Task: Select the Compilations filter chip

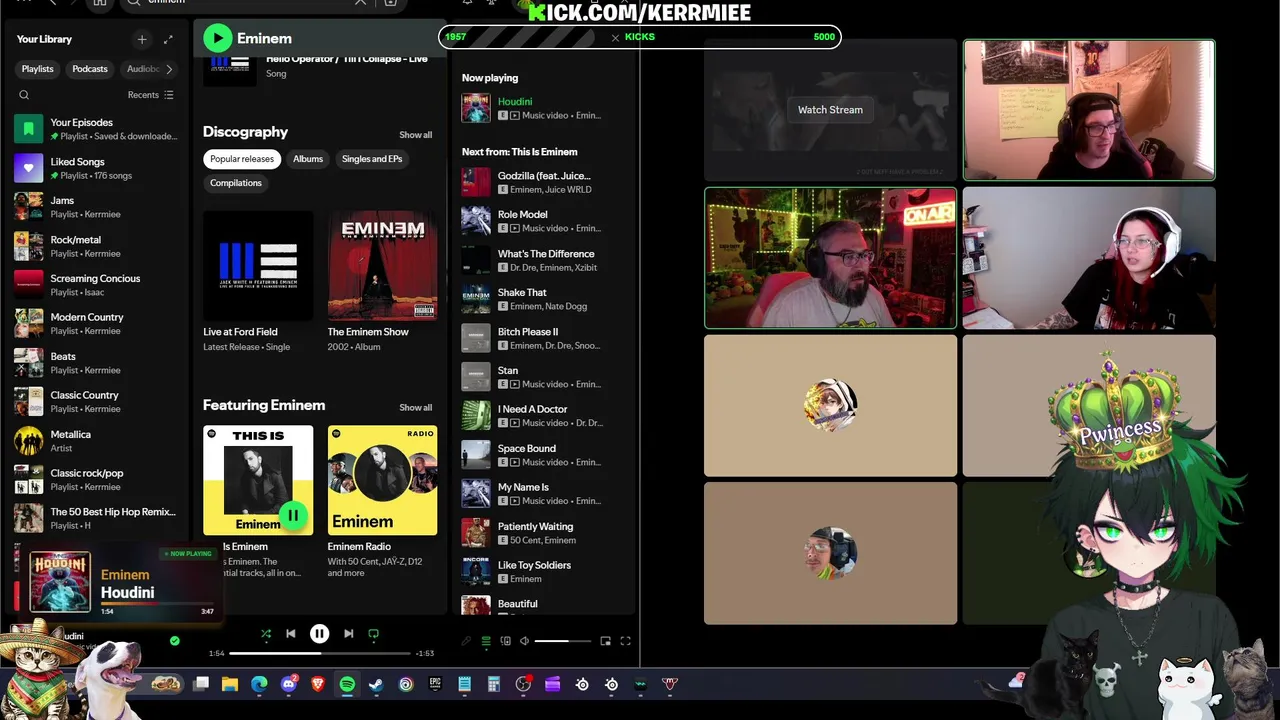Action: [x=236, y=183]
